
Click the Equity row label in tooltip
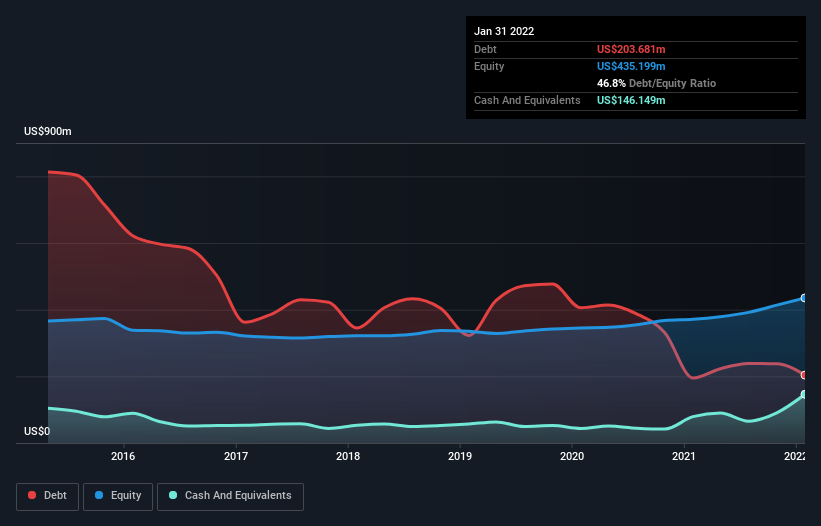click(489, 66)
